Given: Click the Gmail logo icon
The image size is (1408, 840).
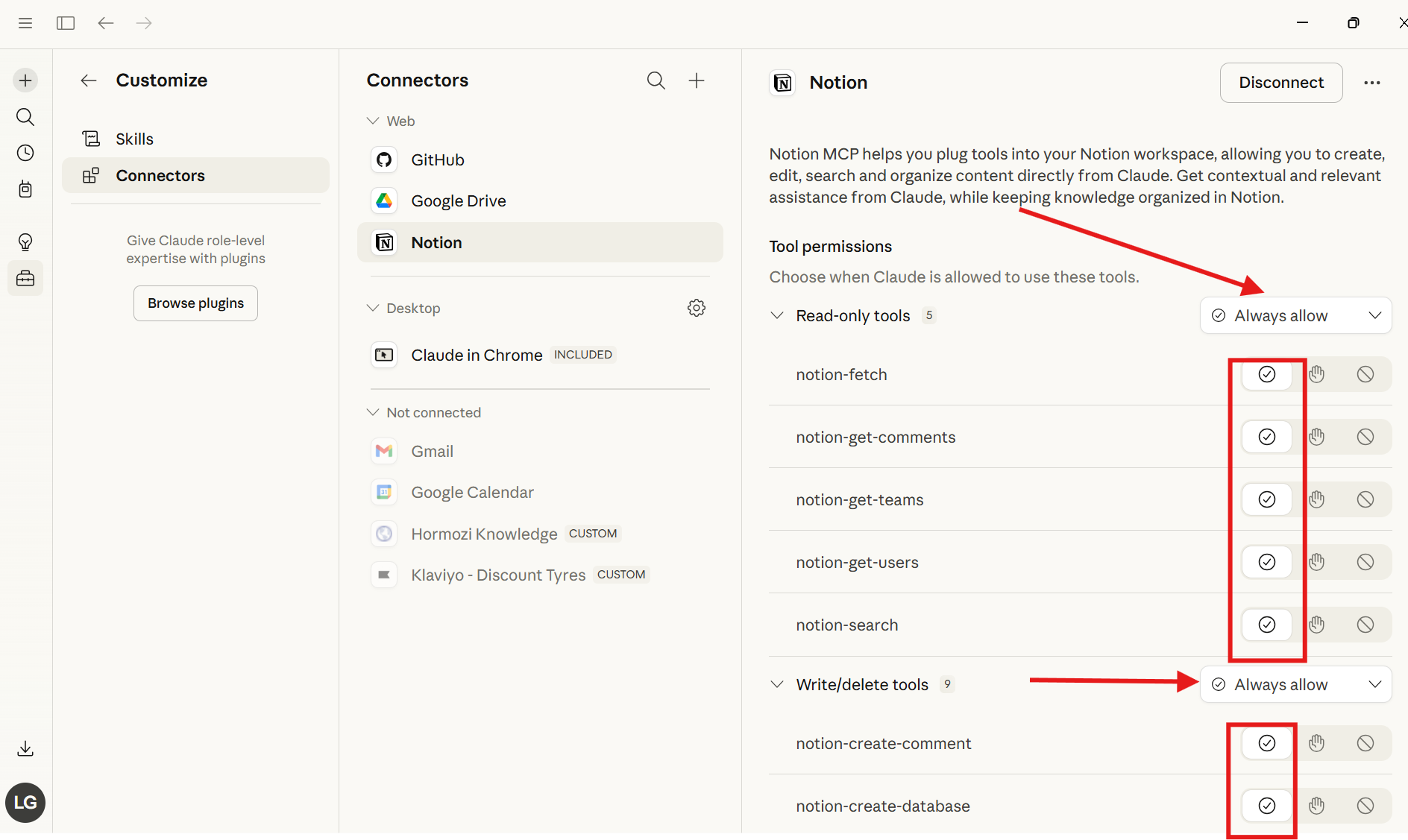Looking at the screenshot, I should [384, 451].
